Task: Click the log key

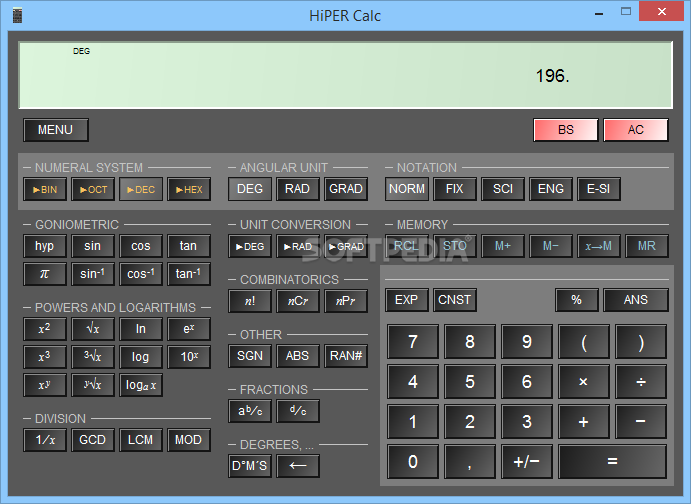Action: point(141,357)
